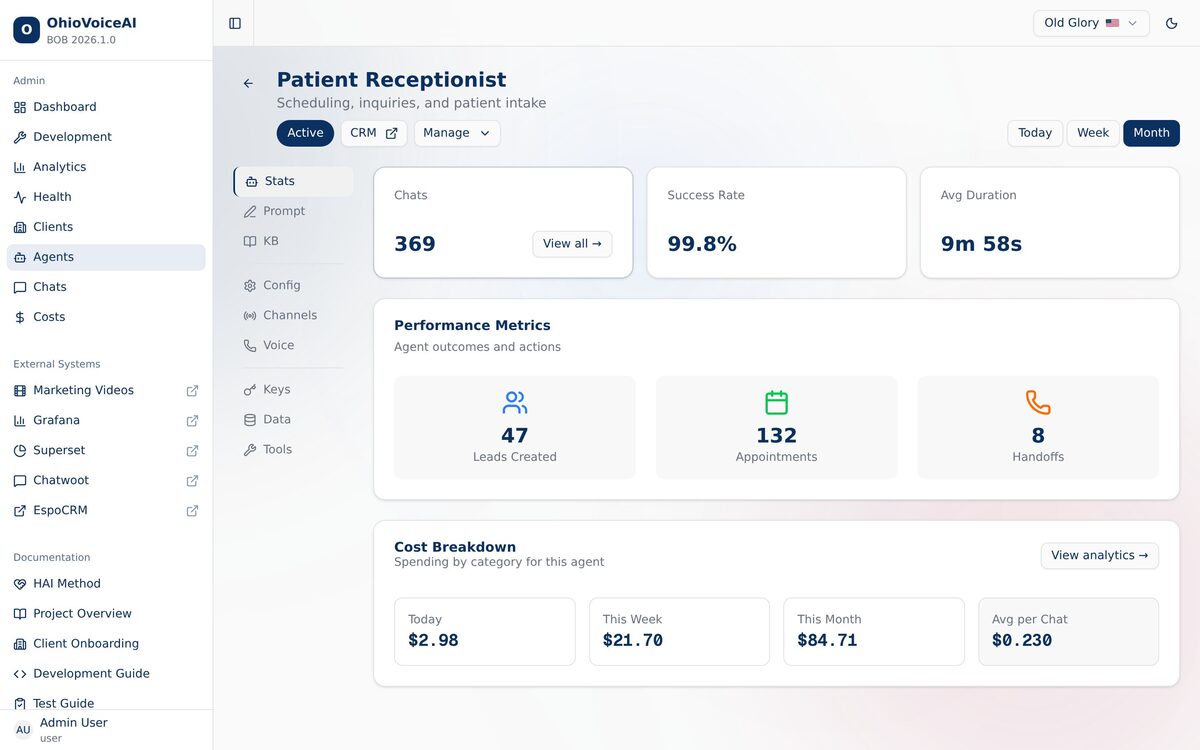
Task: Click the back arrow beside Patient Receptionist
Action: [x=248, y=84]
